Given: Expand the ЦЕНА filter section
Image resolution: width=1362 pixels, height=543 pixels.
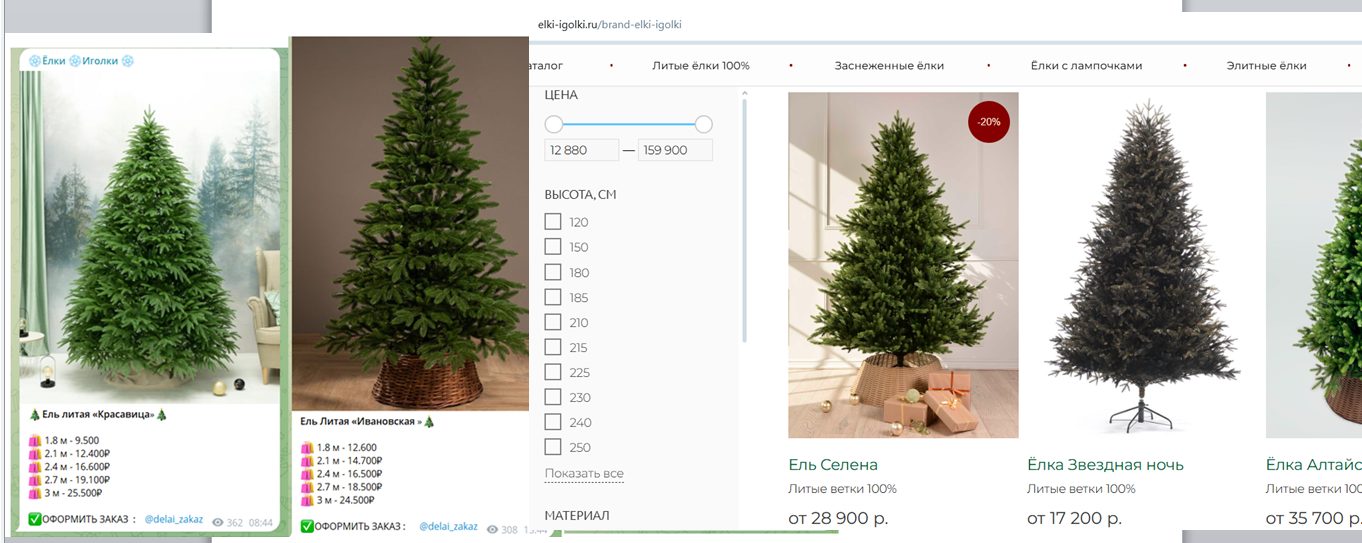Looking at the screenshot, I should click(561, 95).
